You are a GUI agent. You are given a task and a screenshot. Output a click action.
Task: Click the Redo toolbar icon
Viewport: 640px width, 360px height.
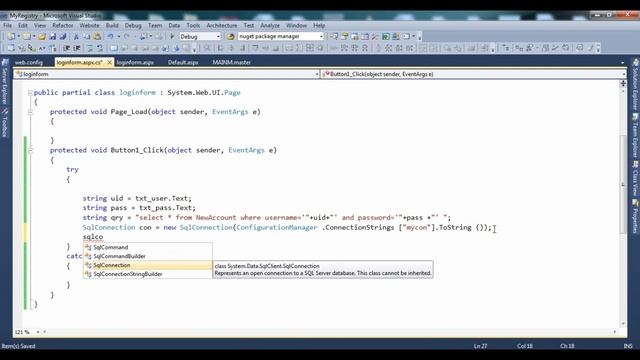click(127, 36)
